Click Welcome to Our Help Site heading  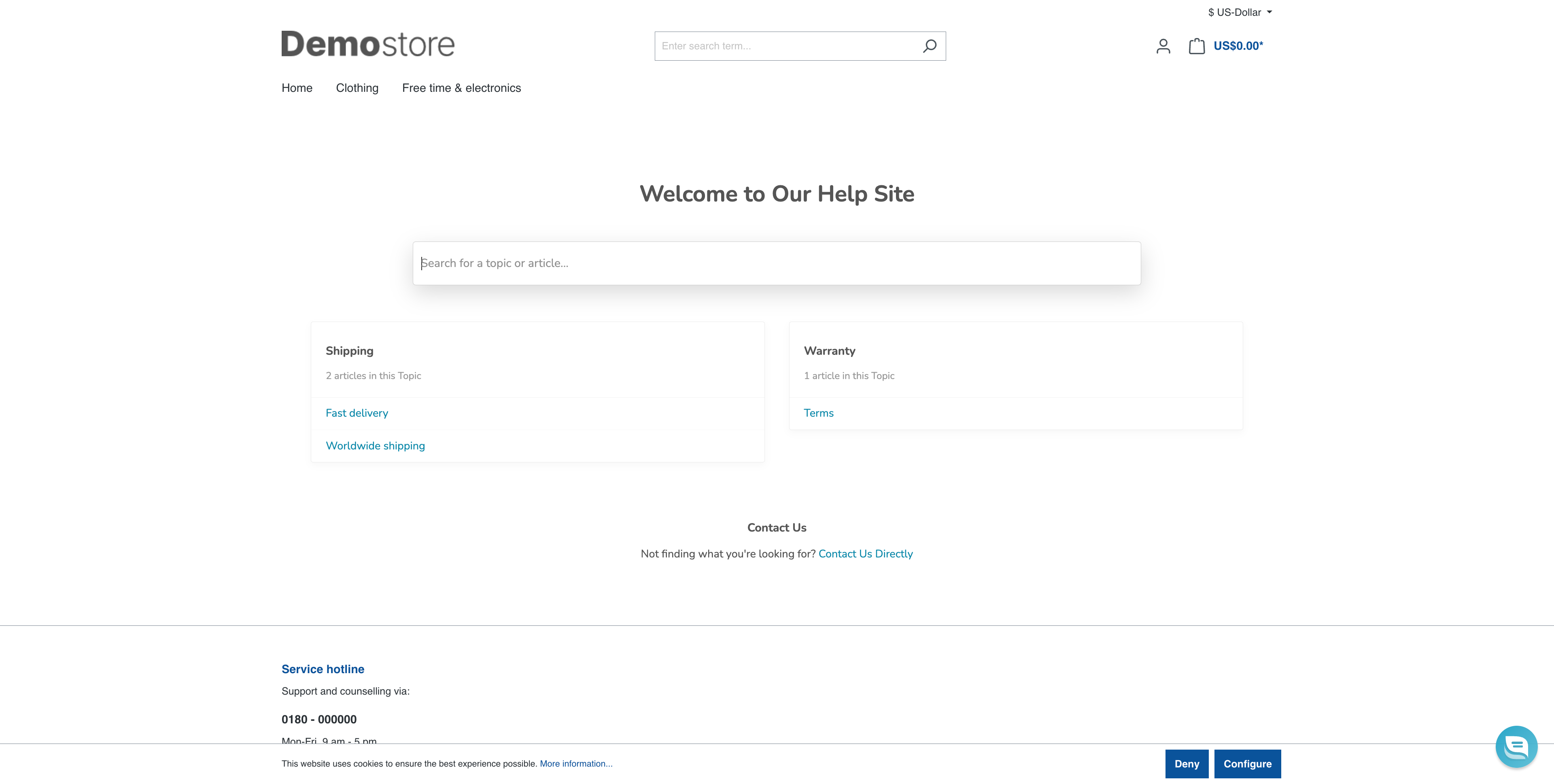pyautogui.click(x=777, y=194)
